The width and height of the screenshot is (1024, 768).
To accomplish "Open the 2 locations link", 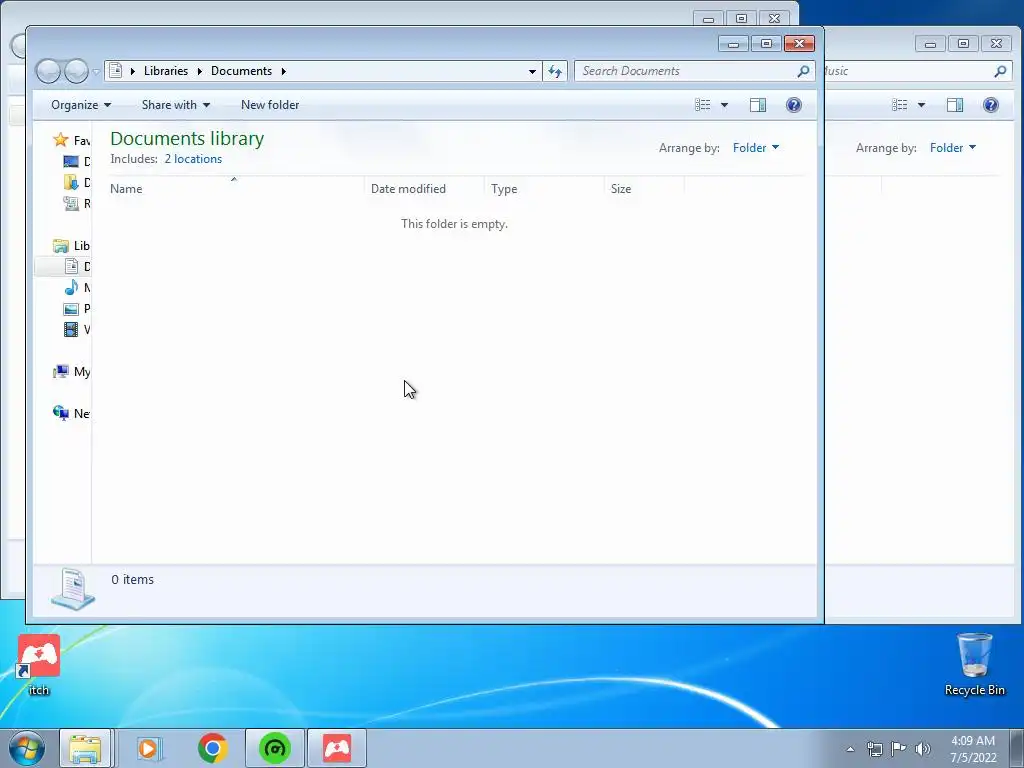I will 193,159.
